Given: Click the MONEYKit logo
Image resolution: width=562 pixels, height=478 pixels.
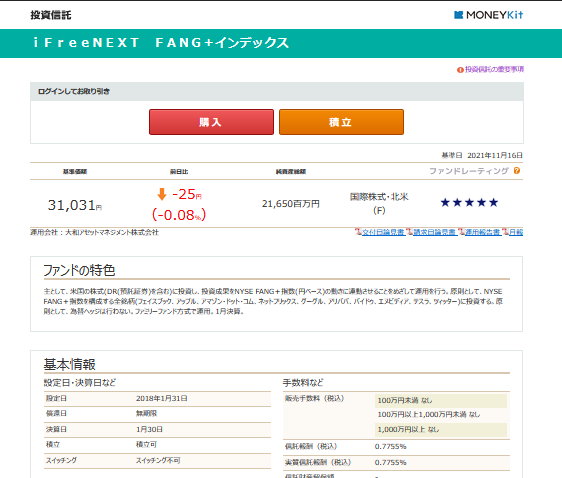Looking at the screenshot, I should coord(488,15).
